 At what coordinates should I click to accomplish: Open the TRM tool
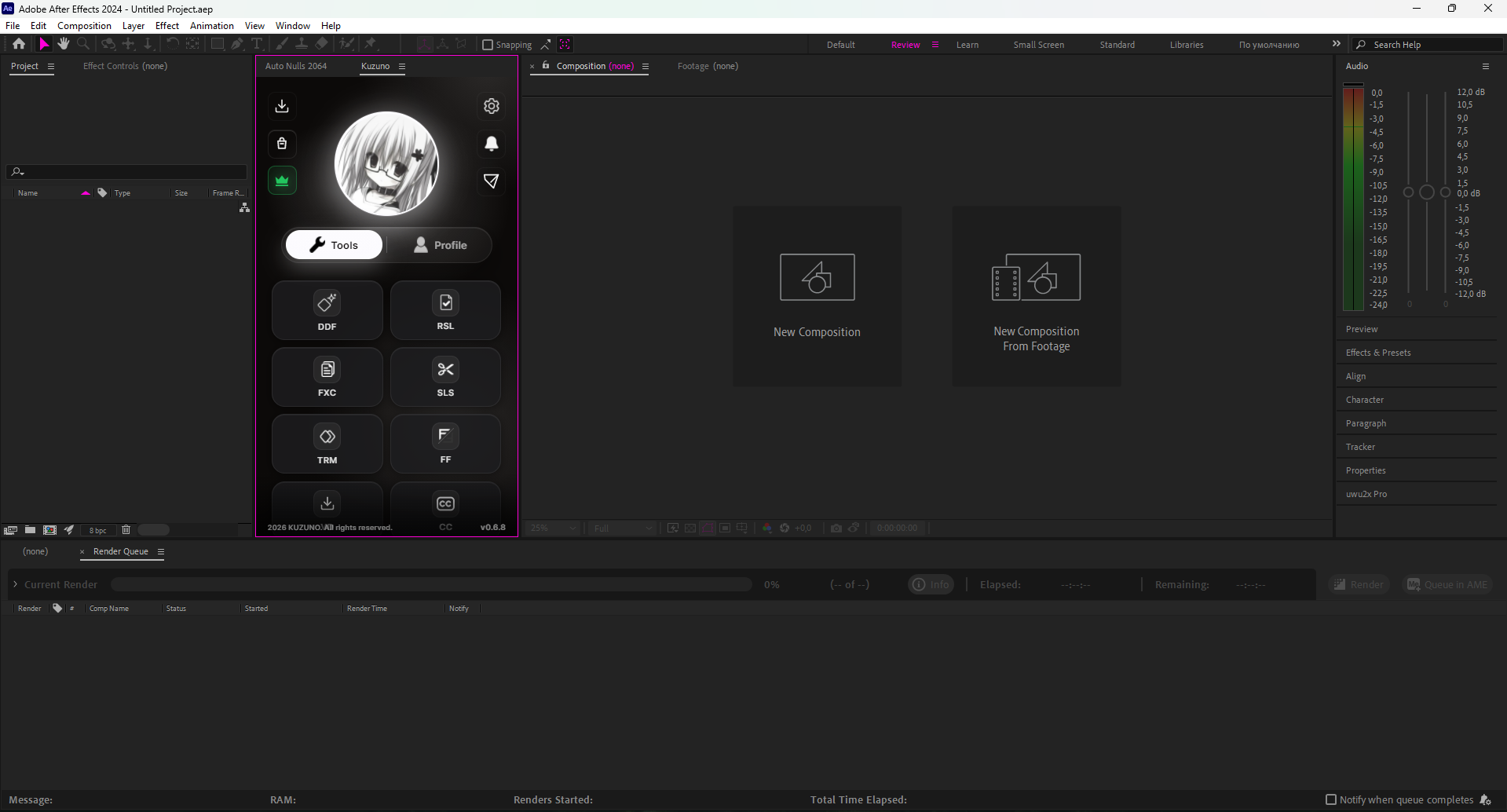(327, 444)
